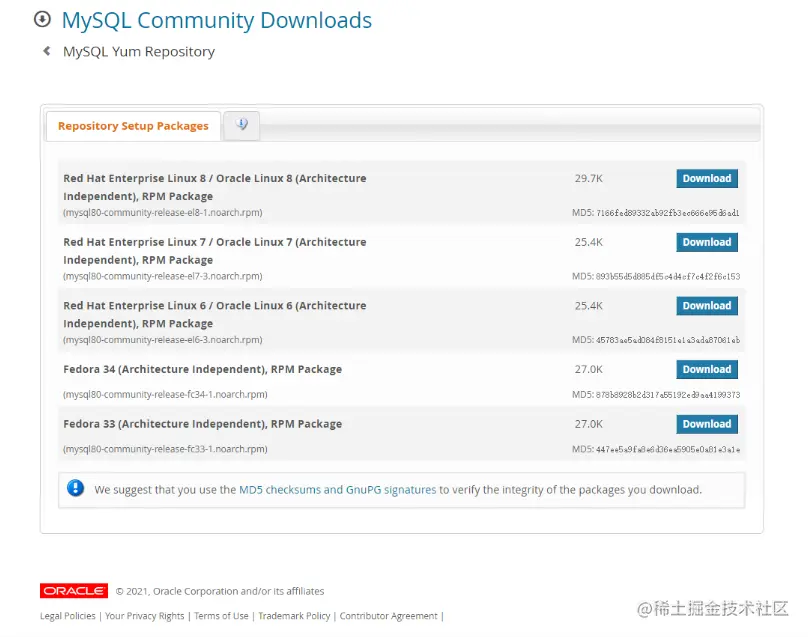
Task: Click the mysql80-community-release-fc34-1.noarch.rpm filename
Action: 165,394
